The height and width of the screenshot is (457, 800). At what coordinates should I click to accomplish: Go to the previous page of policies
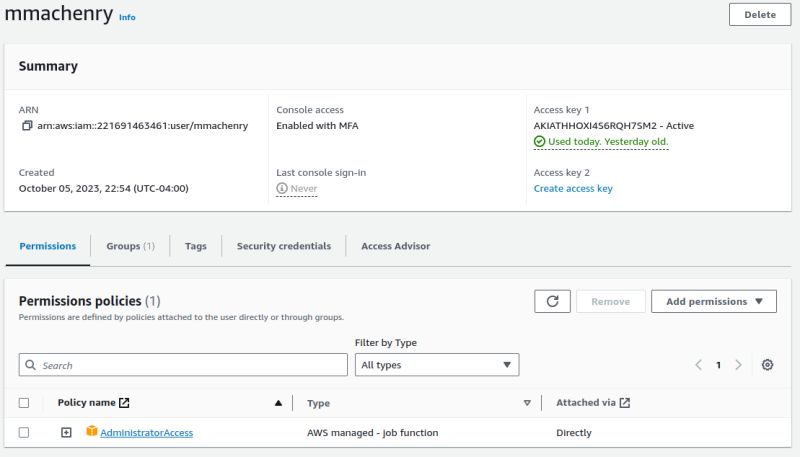699,365
